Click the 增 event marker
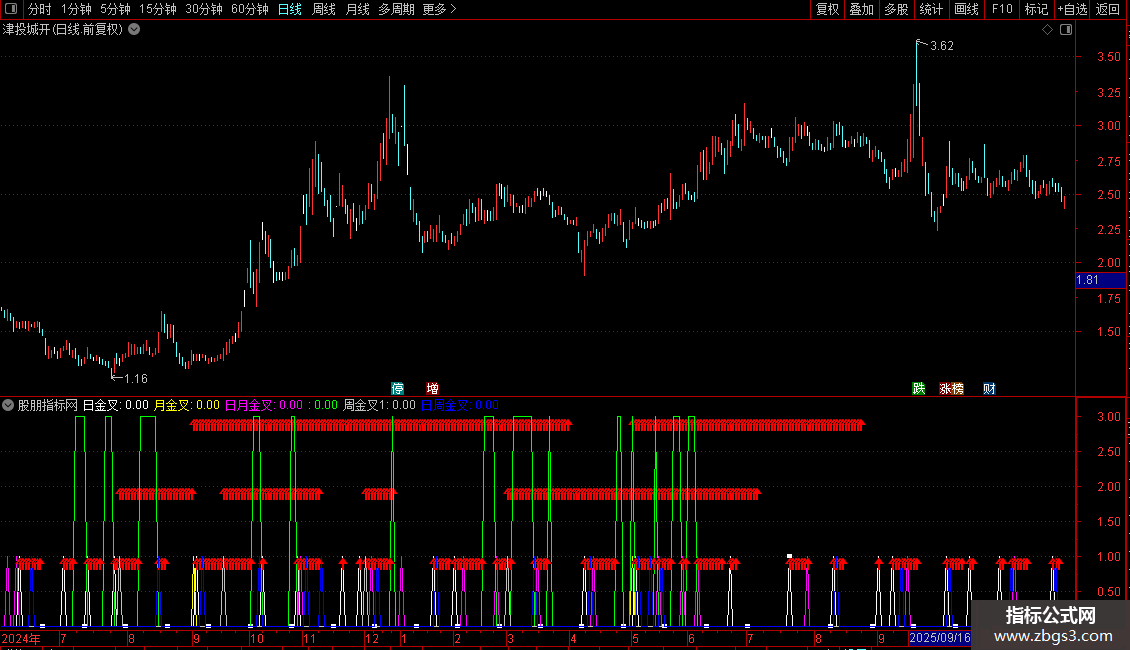 point(432,388)
